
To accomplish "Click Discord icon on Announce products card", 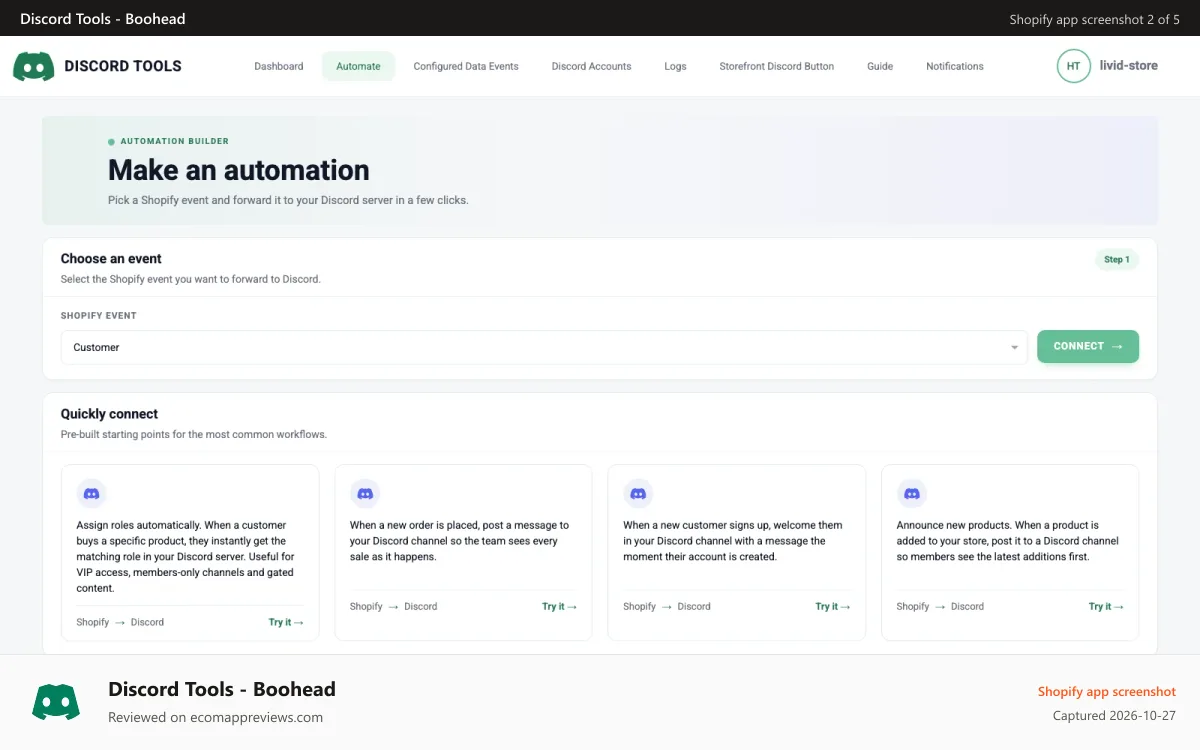I will click(x=912, y=494).
